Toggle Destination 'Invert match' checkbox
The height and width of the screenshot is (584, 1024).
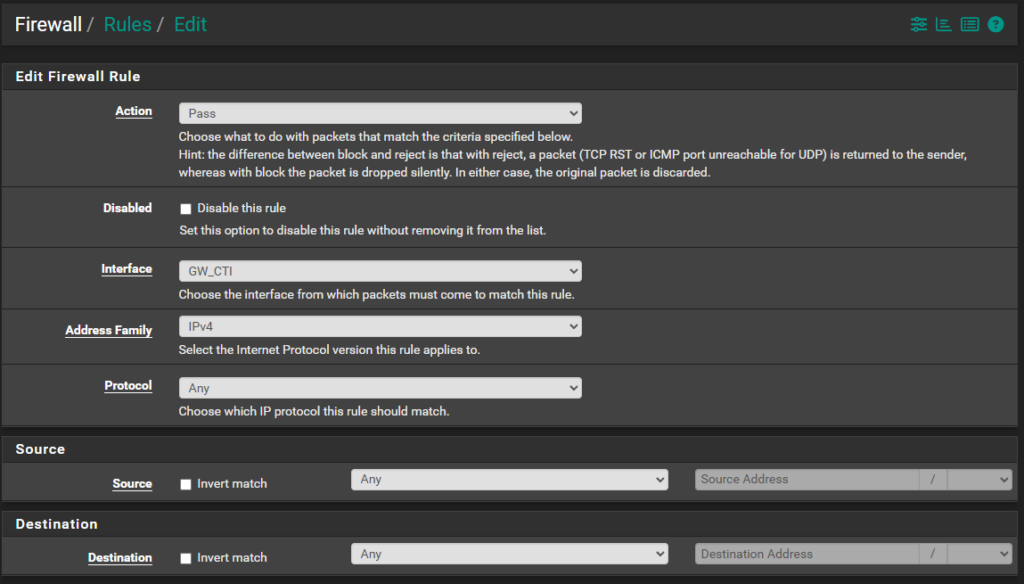coord(185,558)
